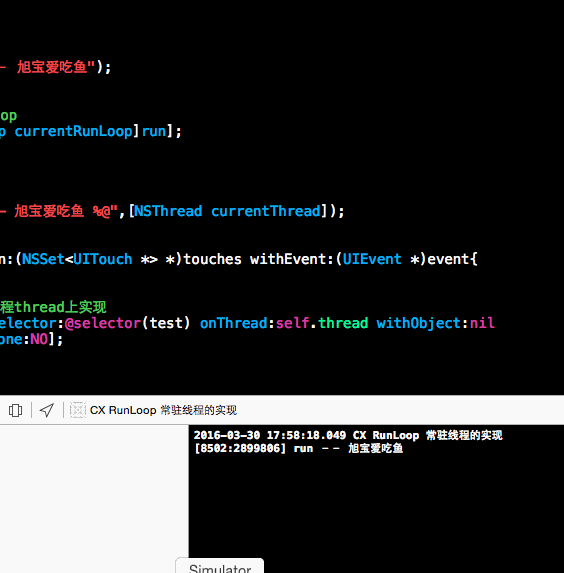Open the Debug View Hierarchy icon
Image resolution: width=564 pixels, height=573 pixels.
coord(15,410)
